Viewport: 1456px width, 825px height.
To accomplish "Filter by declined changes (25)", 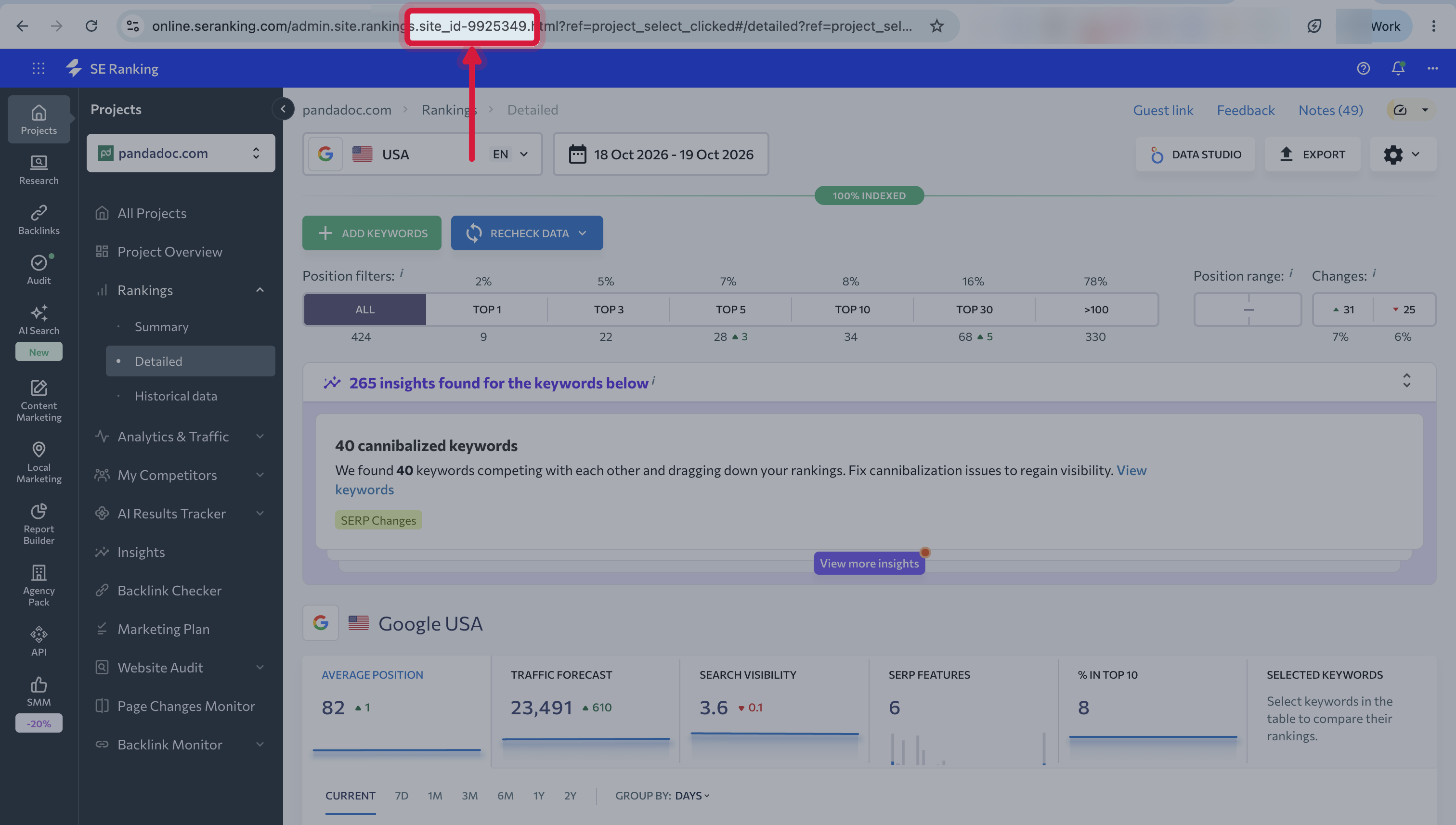I will (1404, 309).
